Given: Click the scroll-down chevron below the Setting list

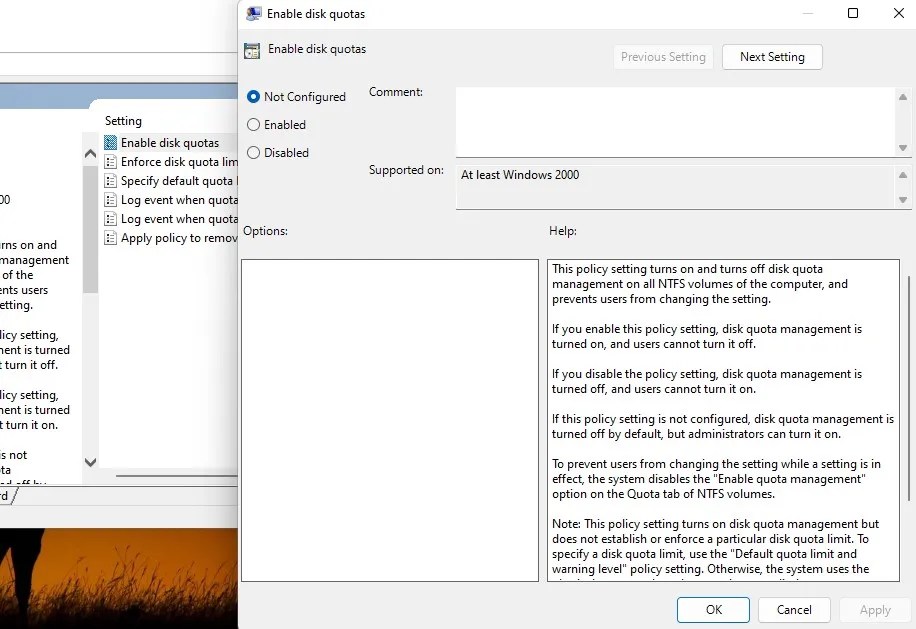Looking at the screenshot, I should click(90, 462).
